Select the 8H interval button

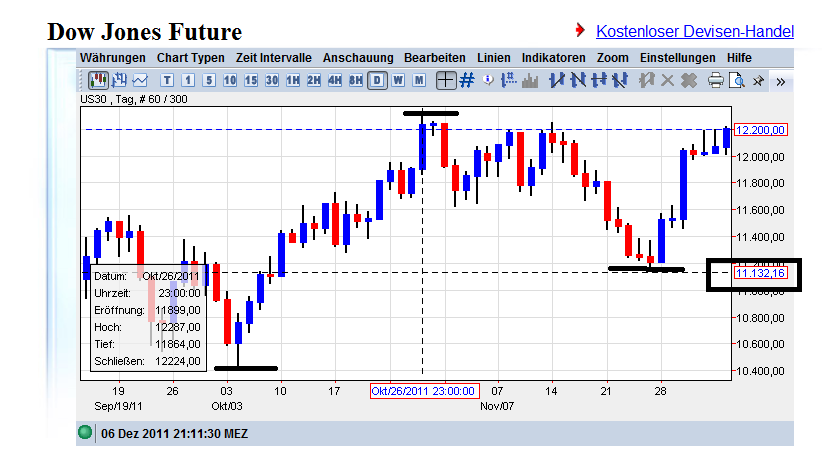(356, 81)
